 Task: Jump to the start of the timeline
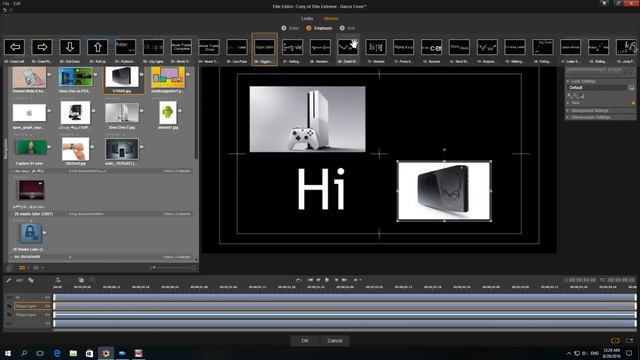click(310, 280)
